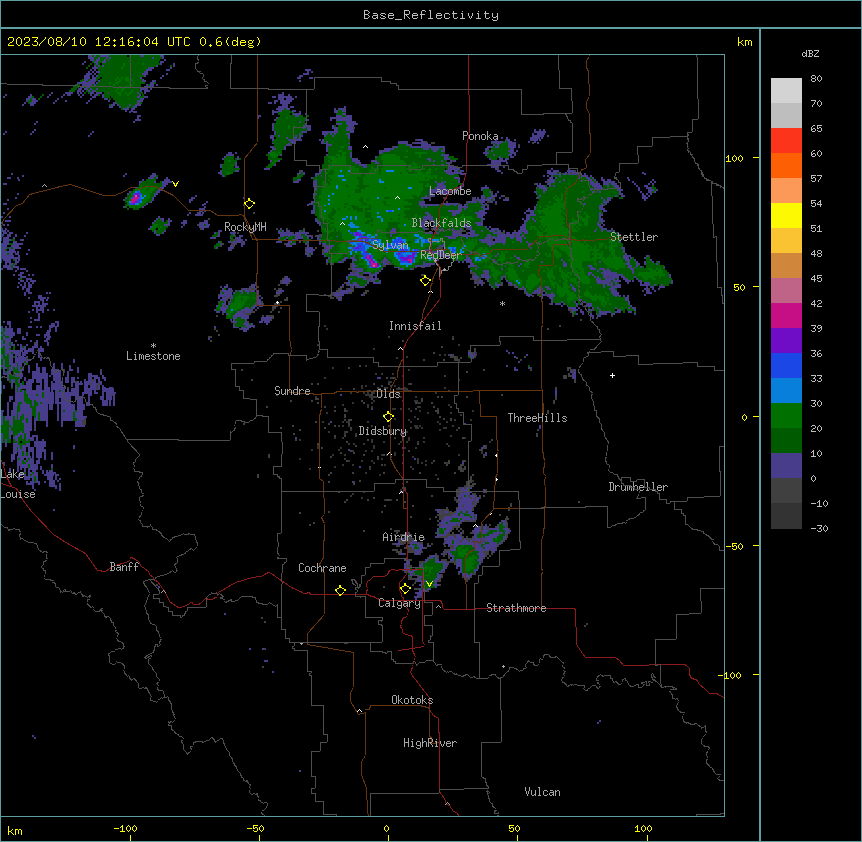Select the white legend swatch between 80 and 70
The height and width of the screenshot is (842, 862).
click(786, 91)
